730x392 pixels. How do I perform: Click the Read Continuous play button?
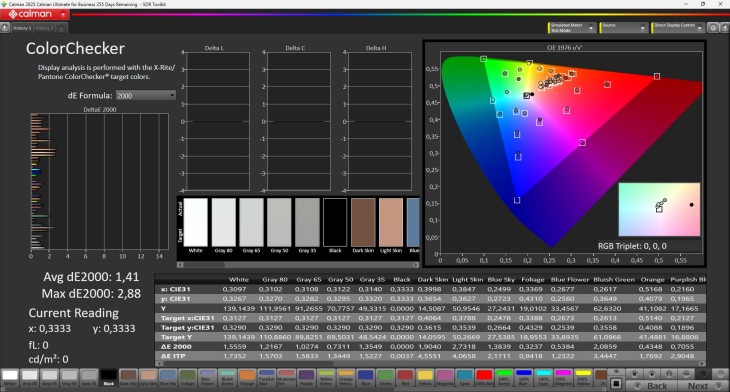point(652,374)
